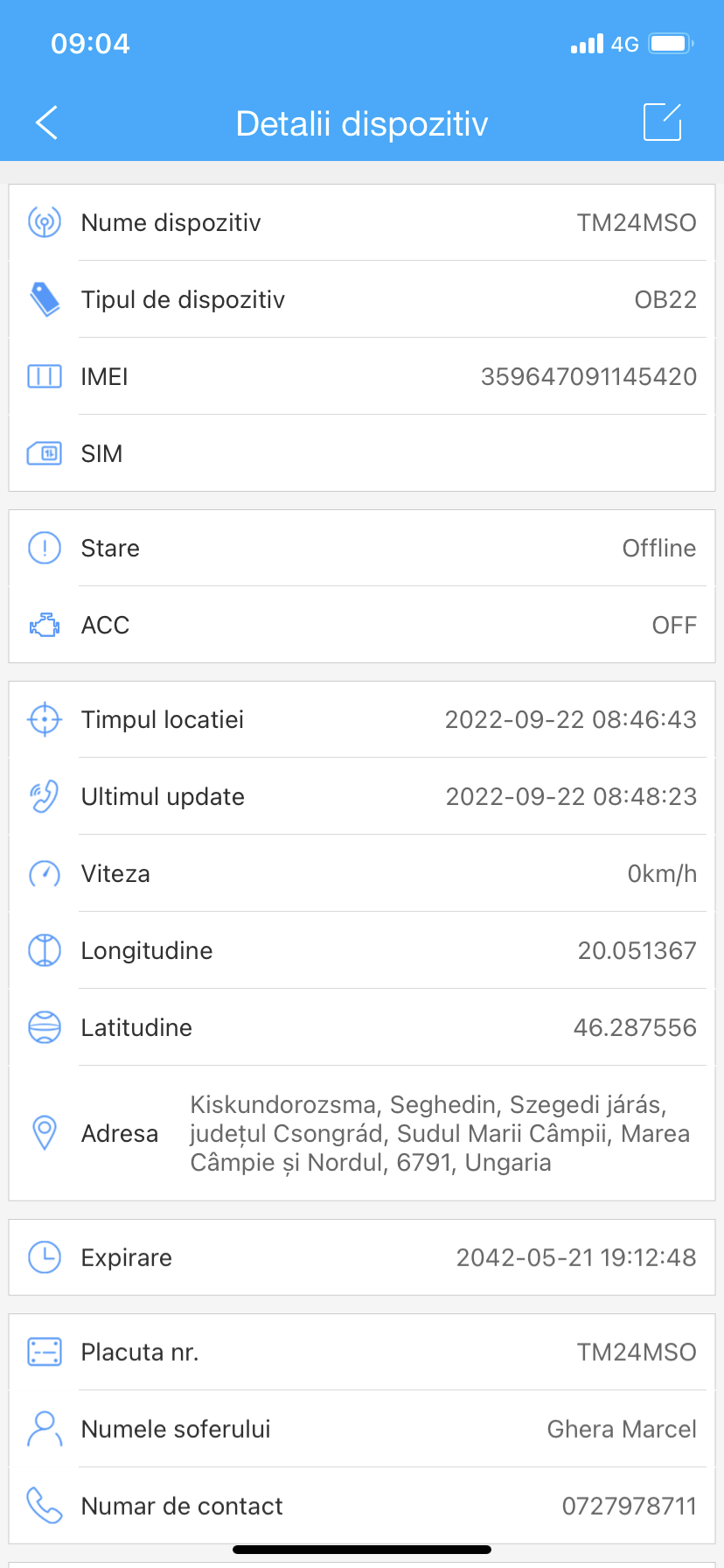The height and width of the screenshot is (1568, 724).
Task: Tap the address map pin icon
Action: pos(45,1132)
